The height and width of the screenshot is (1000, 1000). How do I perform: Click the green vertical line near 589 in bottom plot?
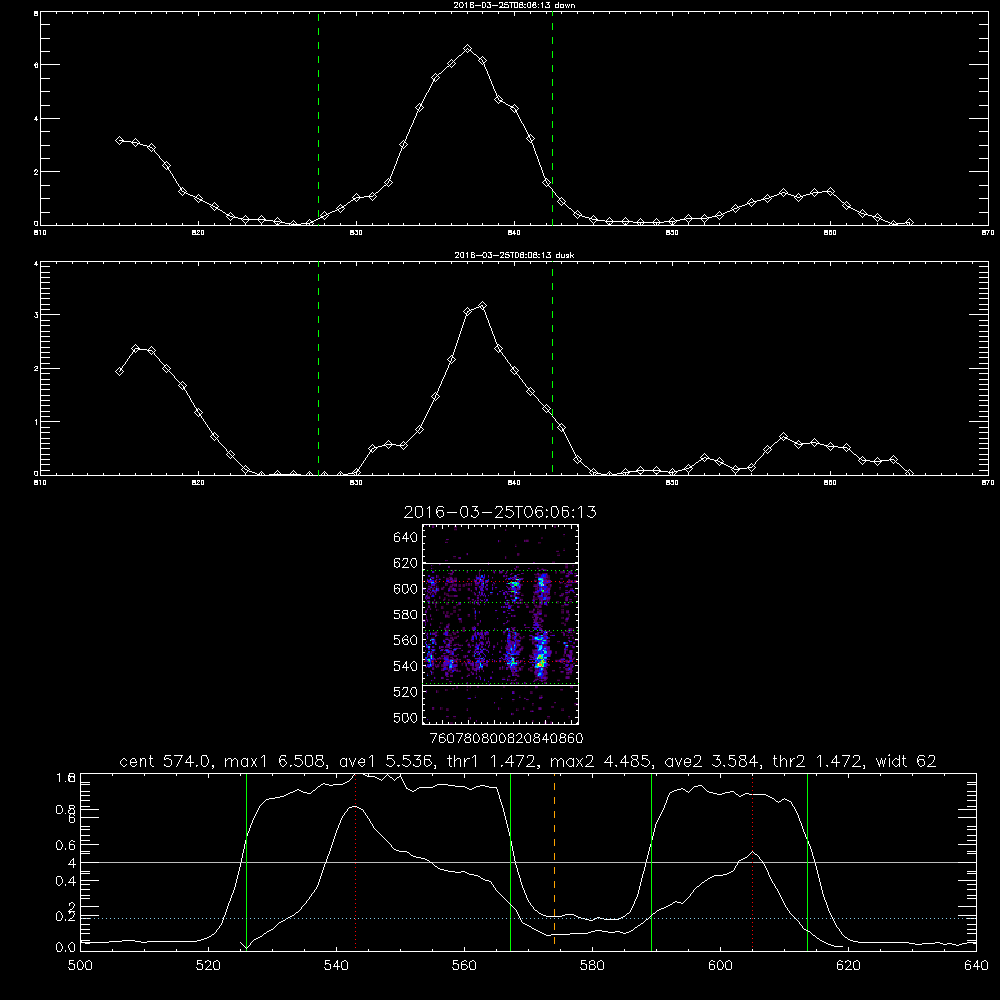(x=651, y=862)
